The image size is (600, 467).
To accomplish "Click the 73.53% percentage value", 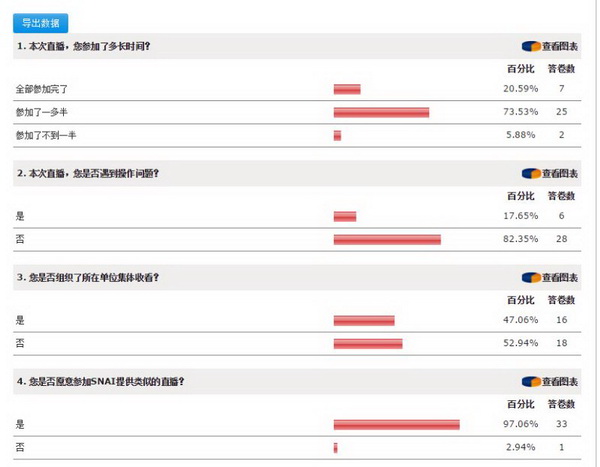I will click(x=523, y=112).
